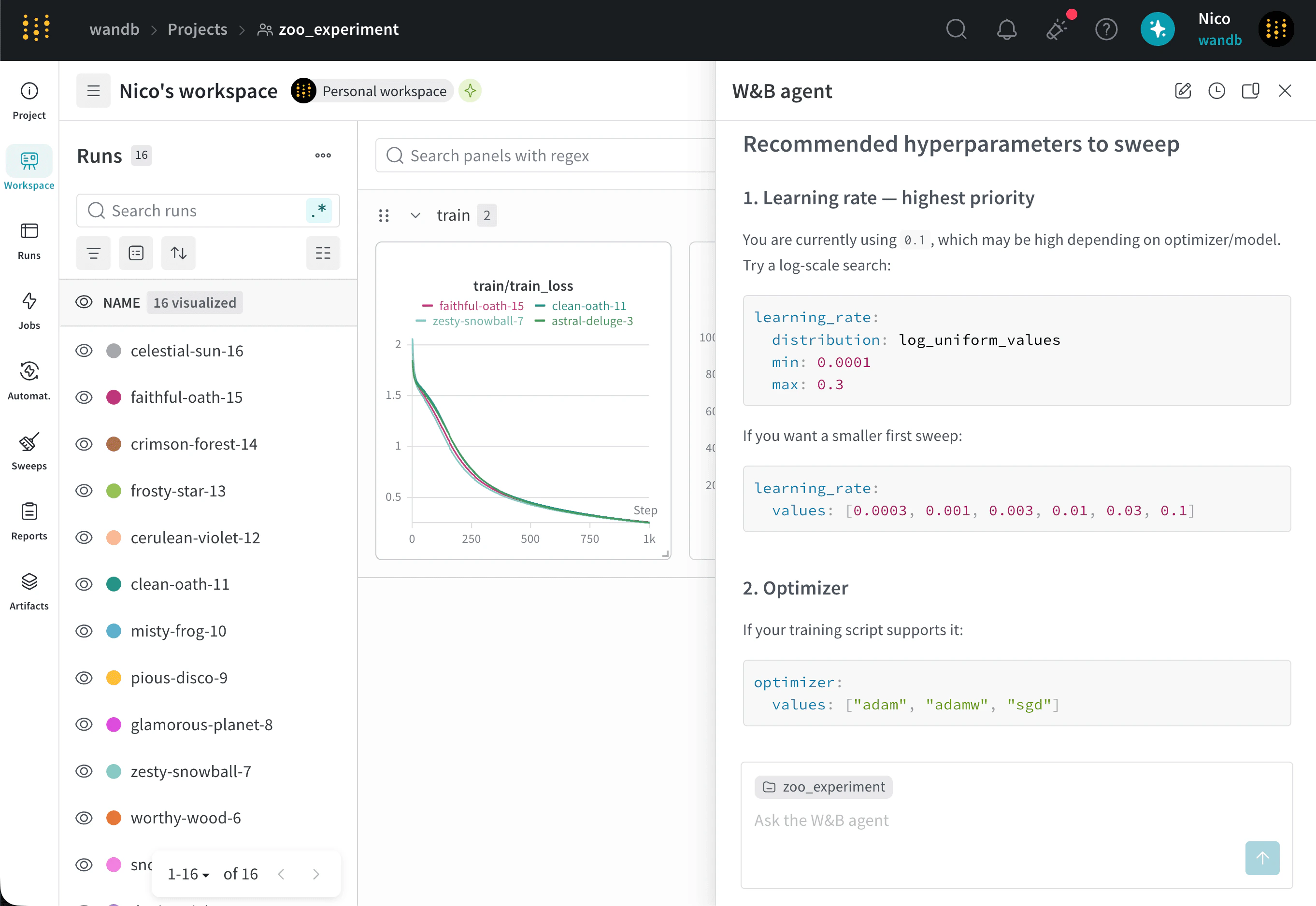
Task: Open the Reports sidebar item
Action: click(x=29, y=522)
